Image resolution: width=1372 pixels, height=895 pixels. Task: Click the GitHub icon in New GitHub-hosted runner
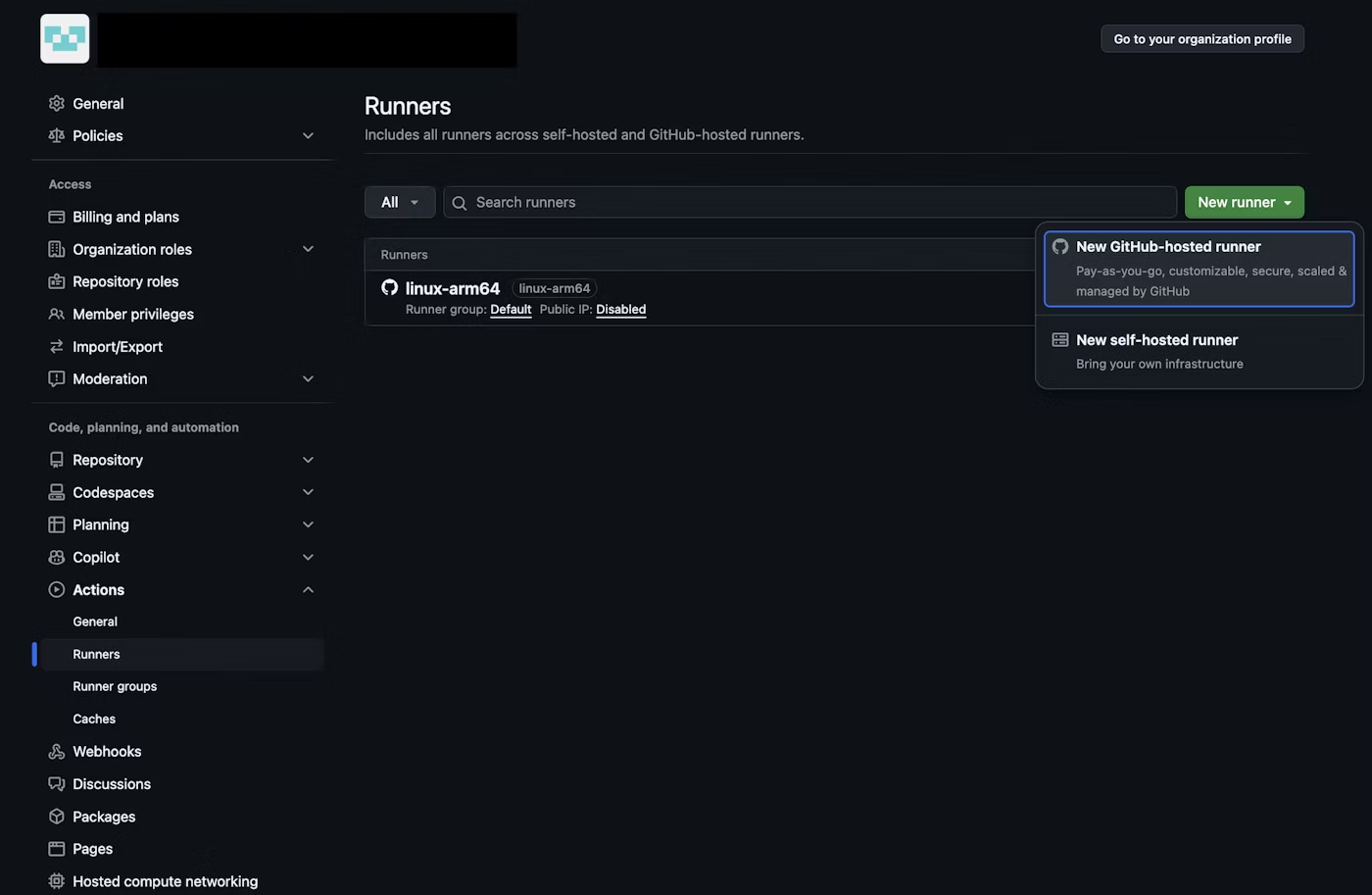[1060, 246]
